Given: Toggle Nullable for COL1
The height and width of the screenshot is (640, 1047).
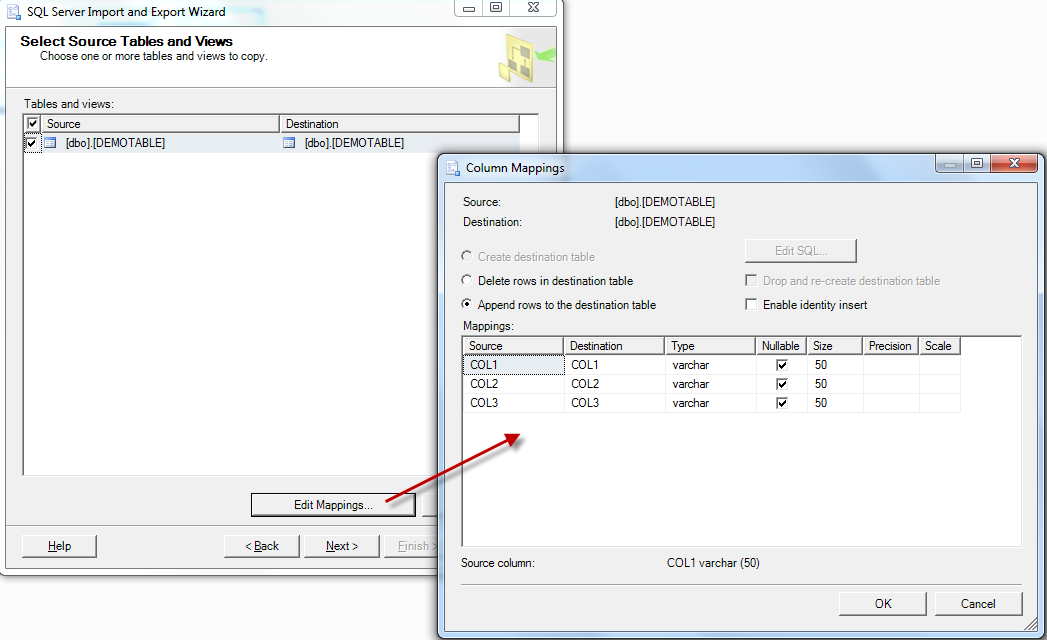Looking at the screenshot, I should tap(782, 365).
